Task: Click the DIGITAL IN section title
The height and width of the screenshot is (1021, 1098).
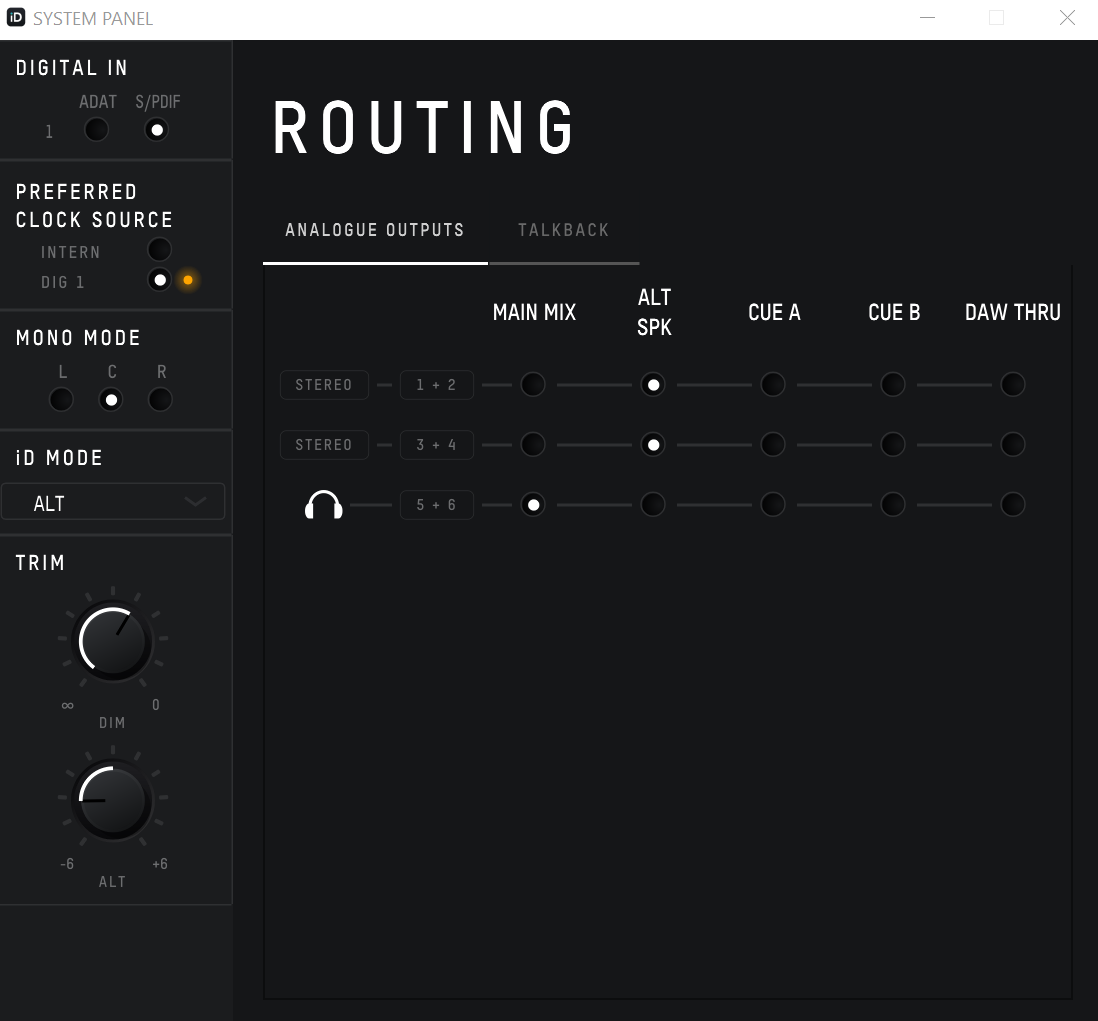Action: click(71, 68)
